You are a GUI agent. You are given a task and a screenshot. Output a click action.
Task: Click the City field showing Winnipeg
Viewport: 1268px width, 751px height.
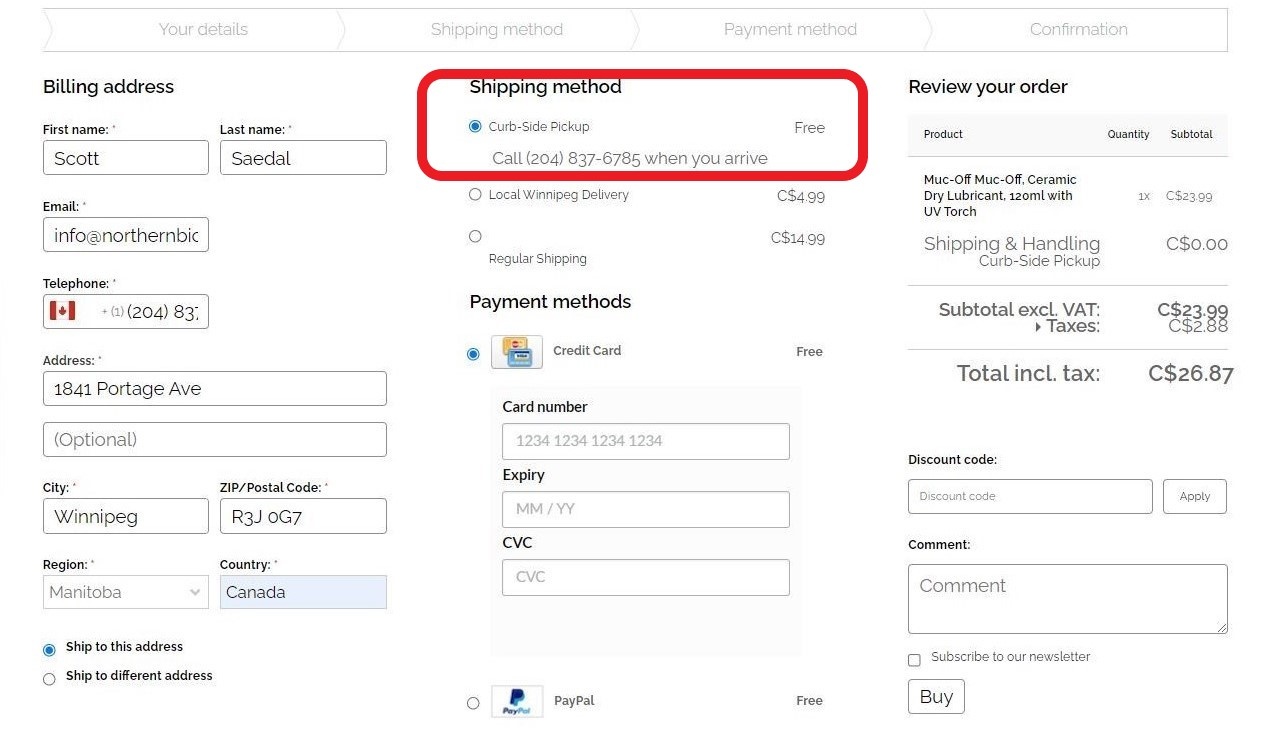tap(126, 516)
